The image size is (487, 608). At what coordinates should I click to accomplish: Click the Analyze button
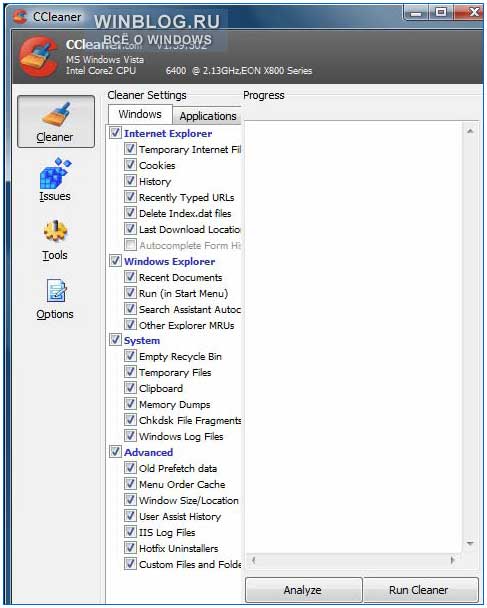point(303,590)
